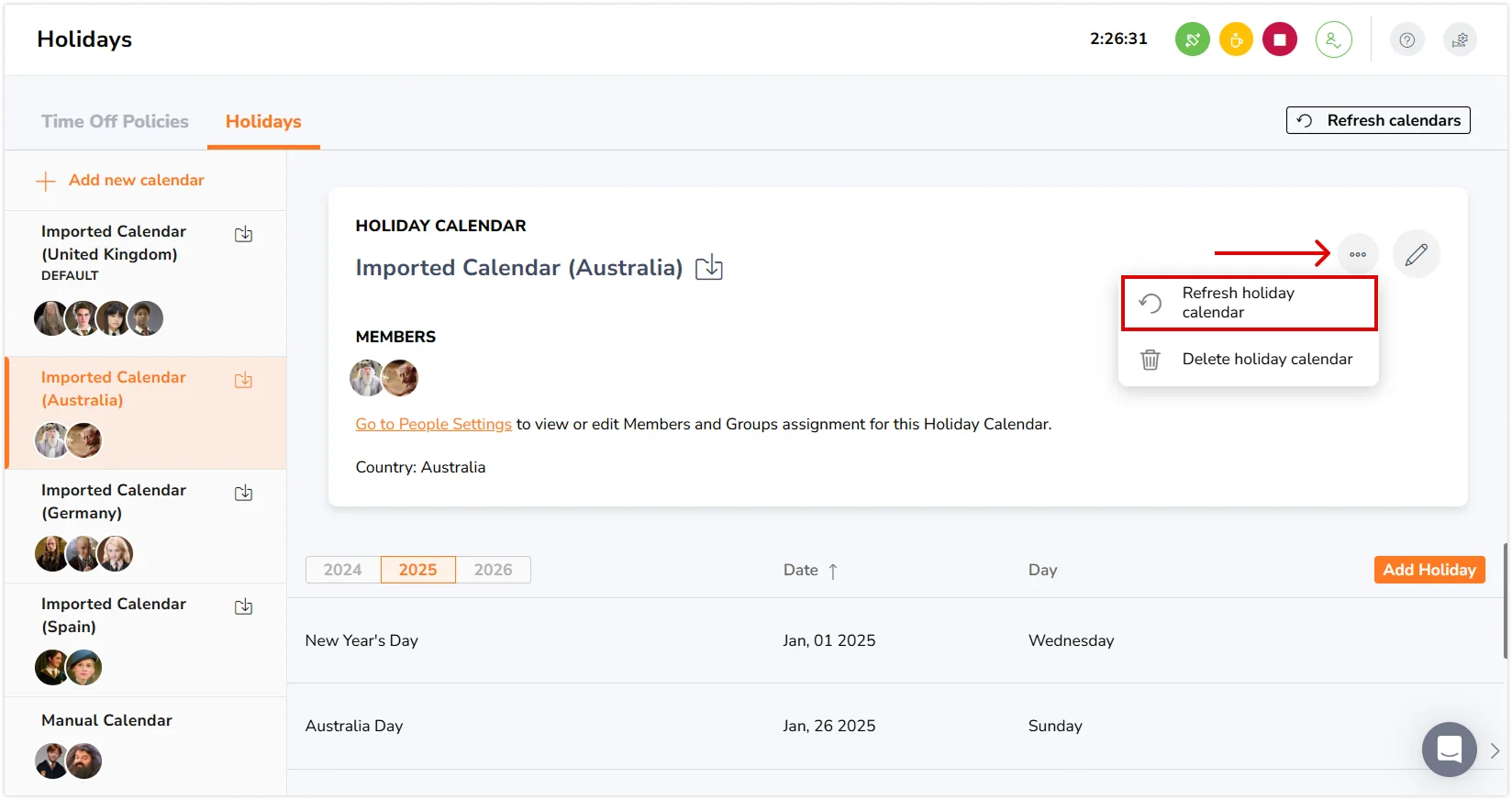Click the trash icon in dropdown menu

click(x=1151, y=360)
